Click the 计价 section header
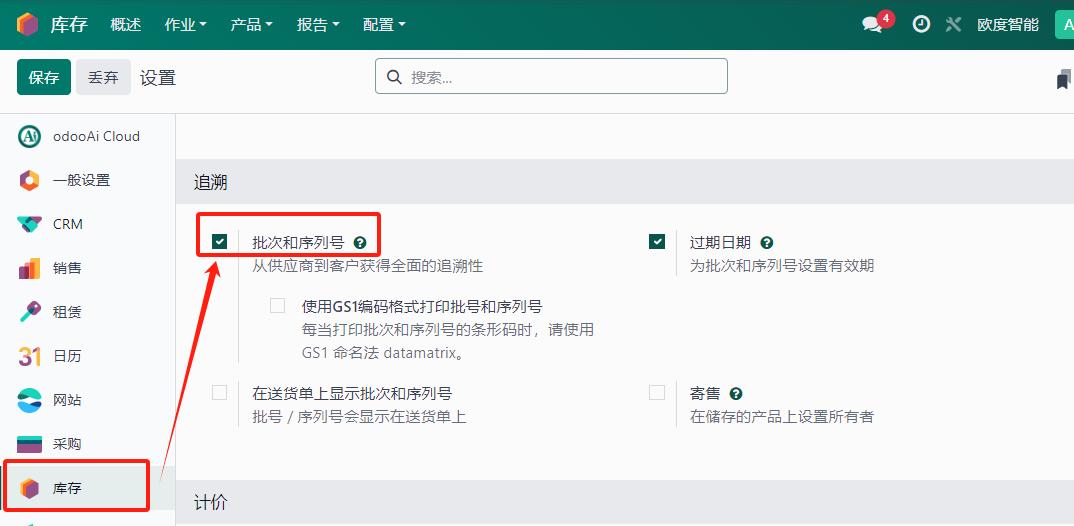The image size is (1074, 526). point(211,503)
